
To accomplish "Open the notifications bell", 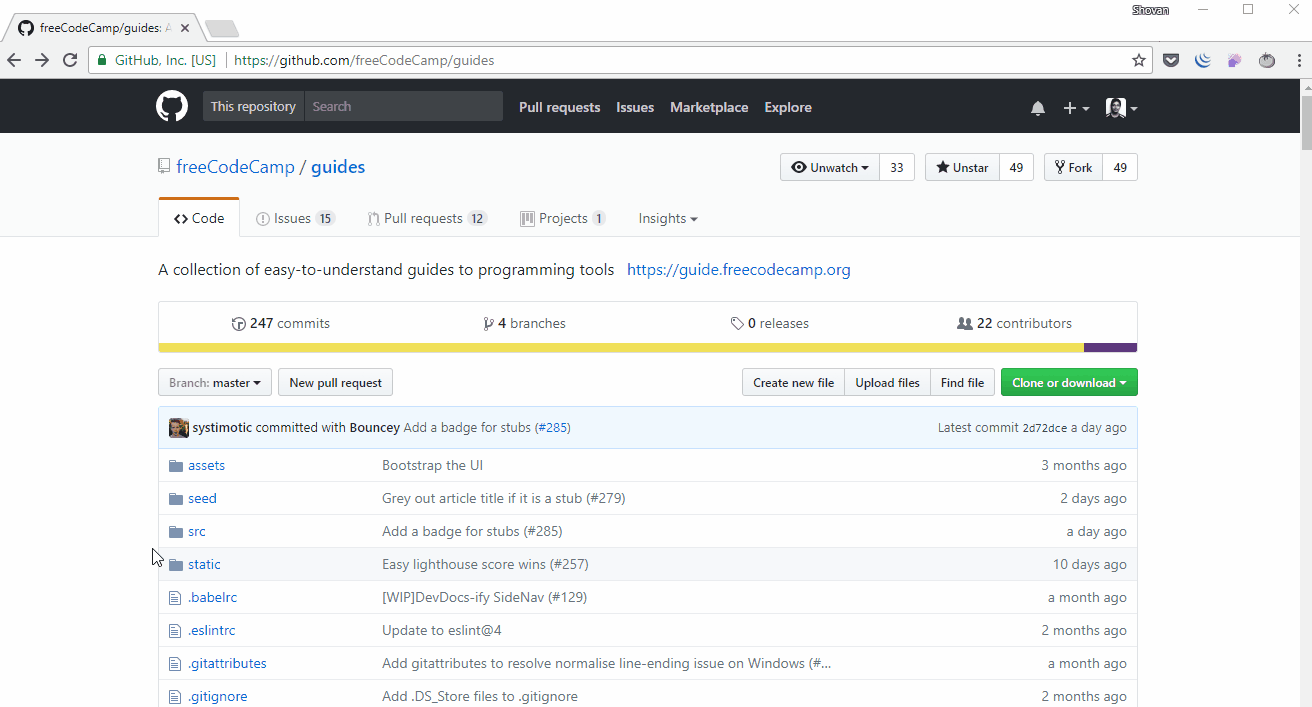I will coord(1038,108).
